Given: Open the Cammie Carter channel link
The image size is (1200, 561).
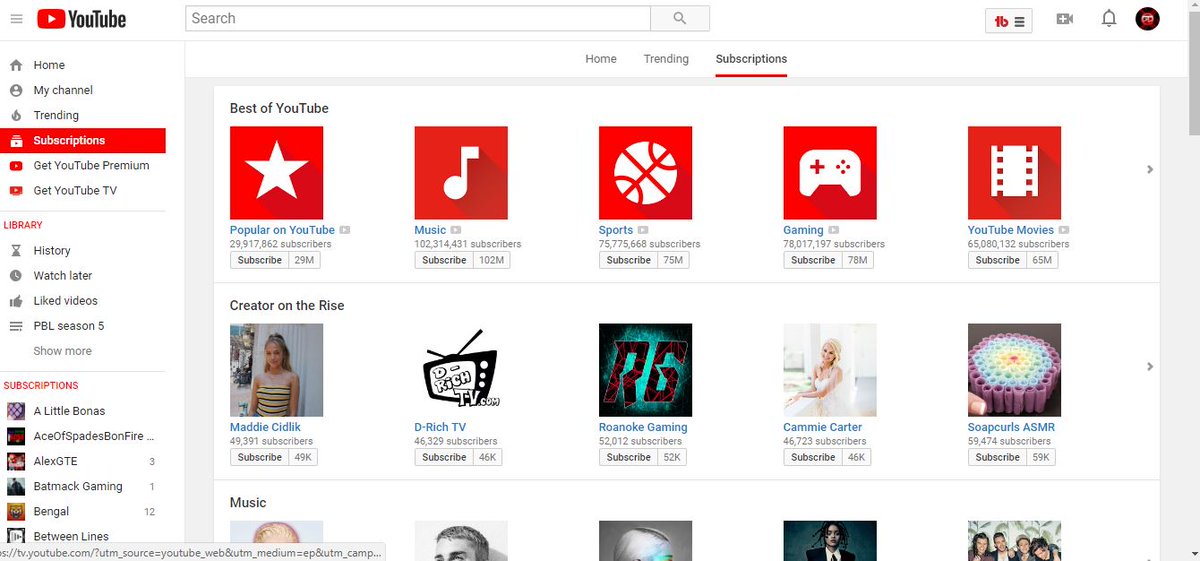Looking at the screenshot, I should pyautogui.click(x=823, y=427).
